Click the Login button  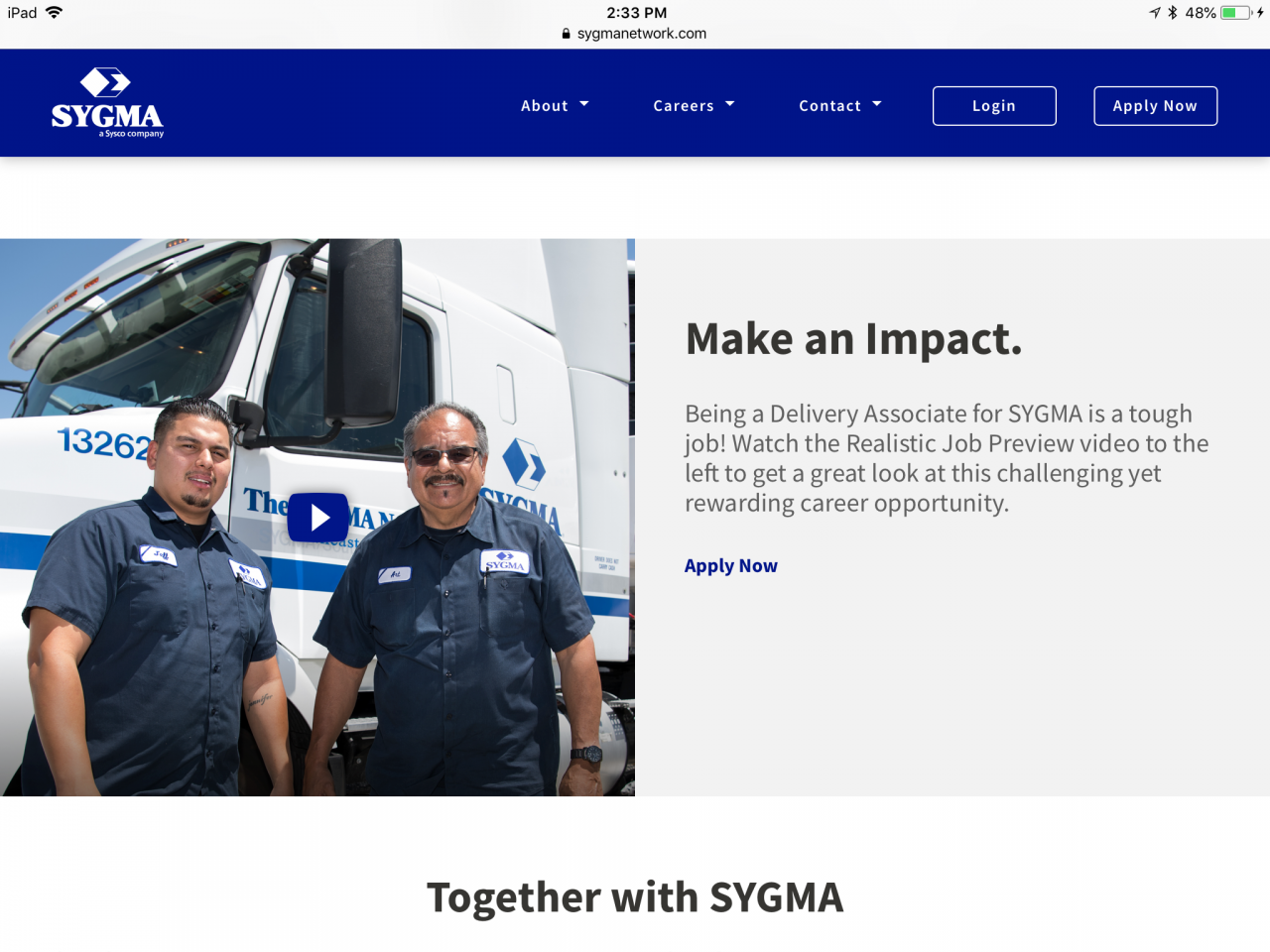pos(994,106)
